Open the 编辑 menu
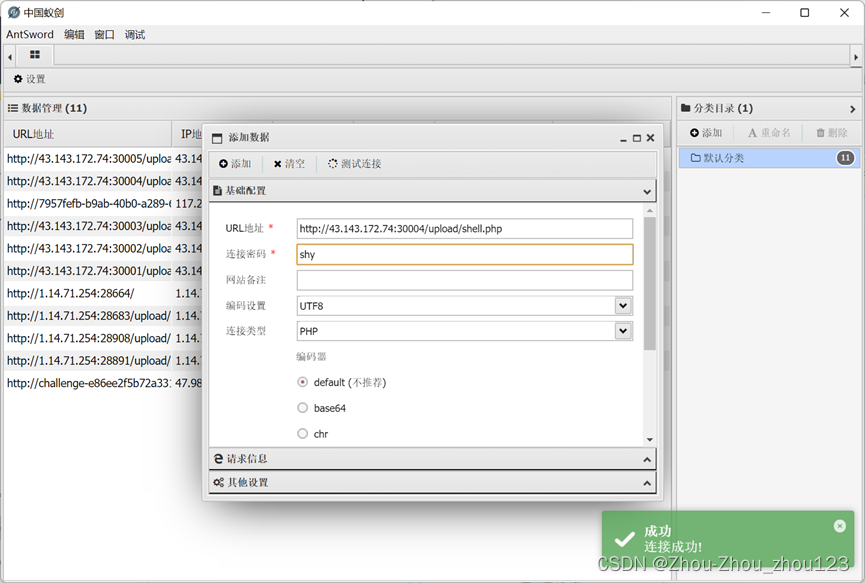Screen dimensions: 865x583 coord(74,34)
